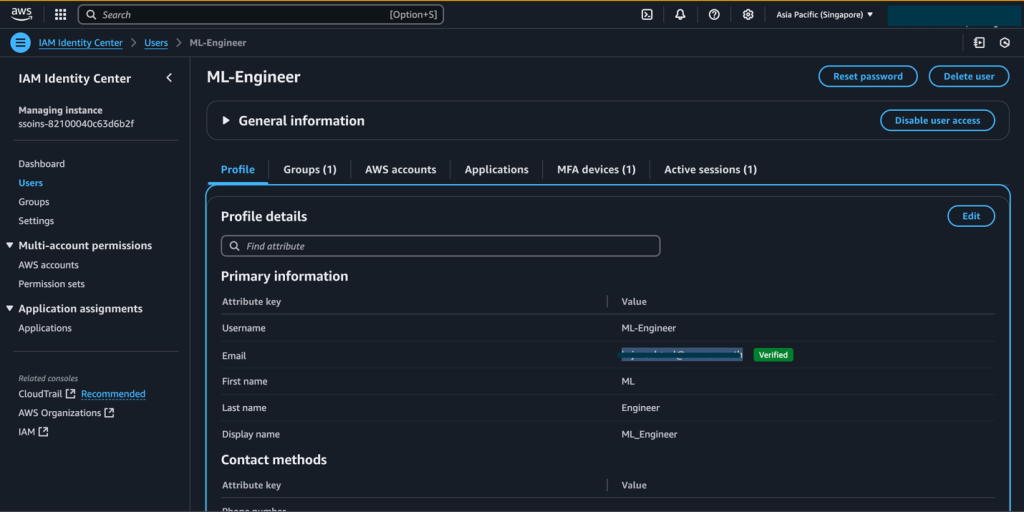This screenshot has height=512, width=1024.
Task: Go to Permission sets in sidebar
Action: 51,284
